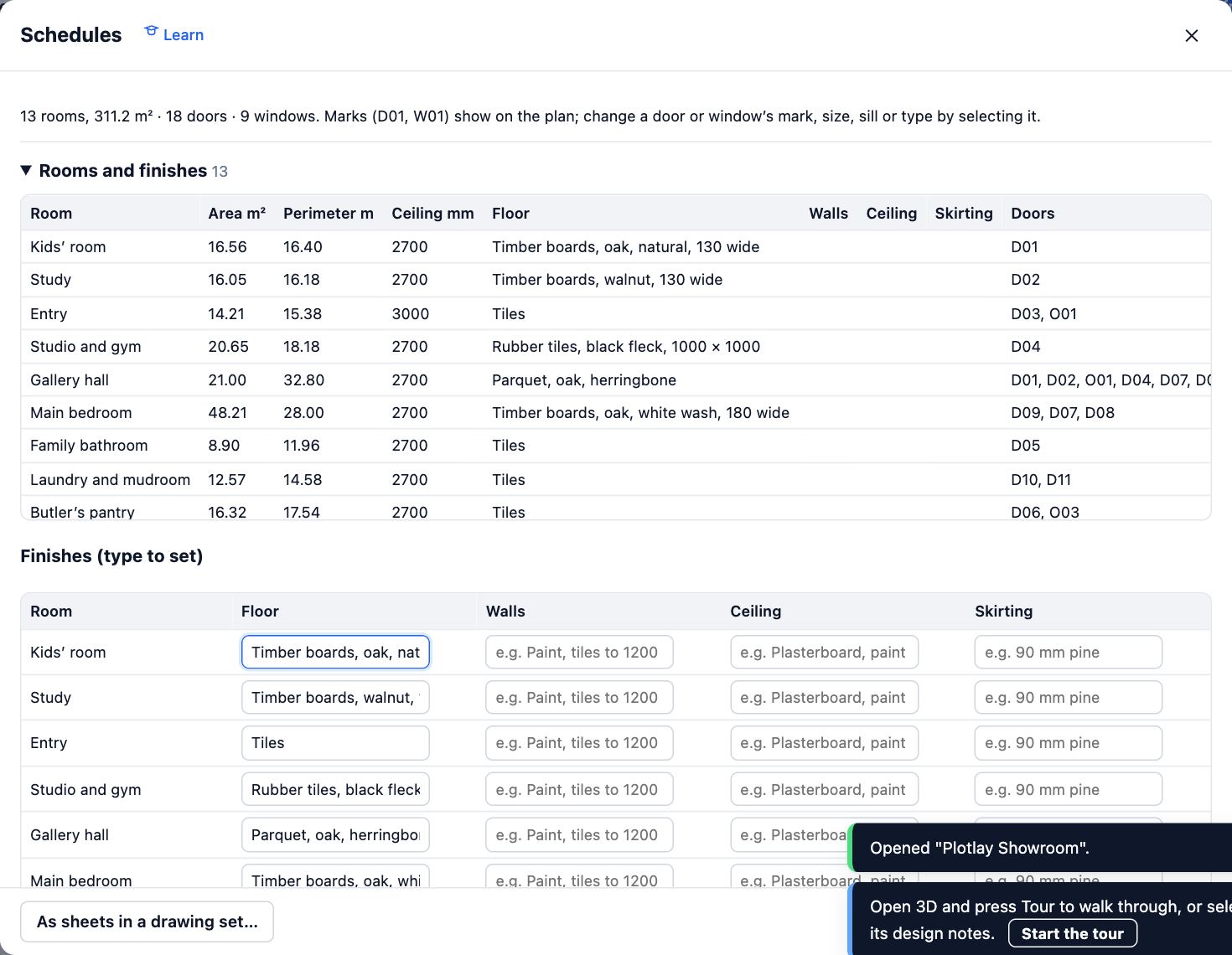This screenshot has height=955, width=1232.
Task: Click Entry ceiling finish field
Action: click(824, 742)
